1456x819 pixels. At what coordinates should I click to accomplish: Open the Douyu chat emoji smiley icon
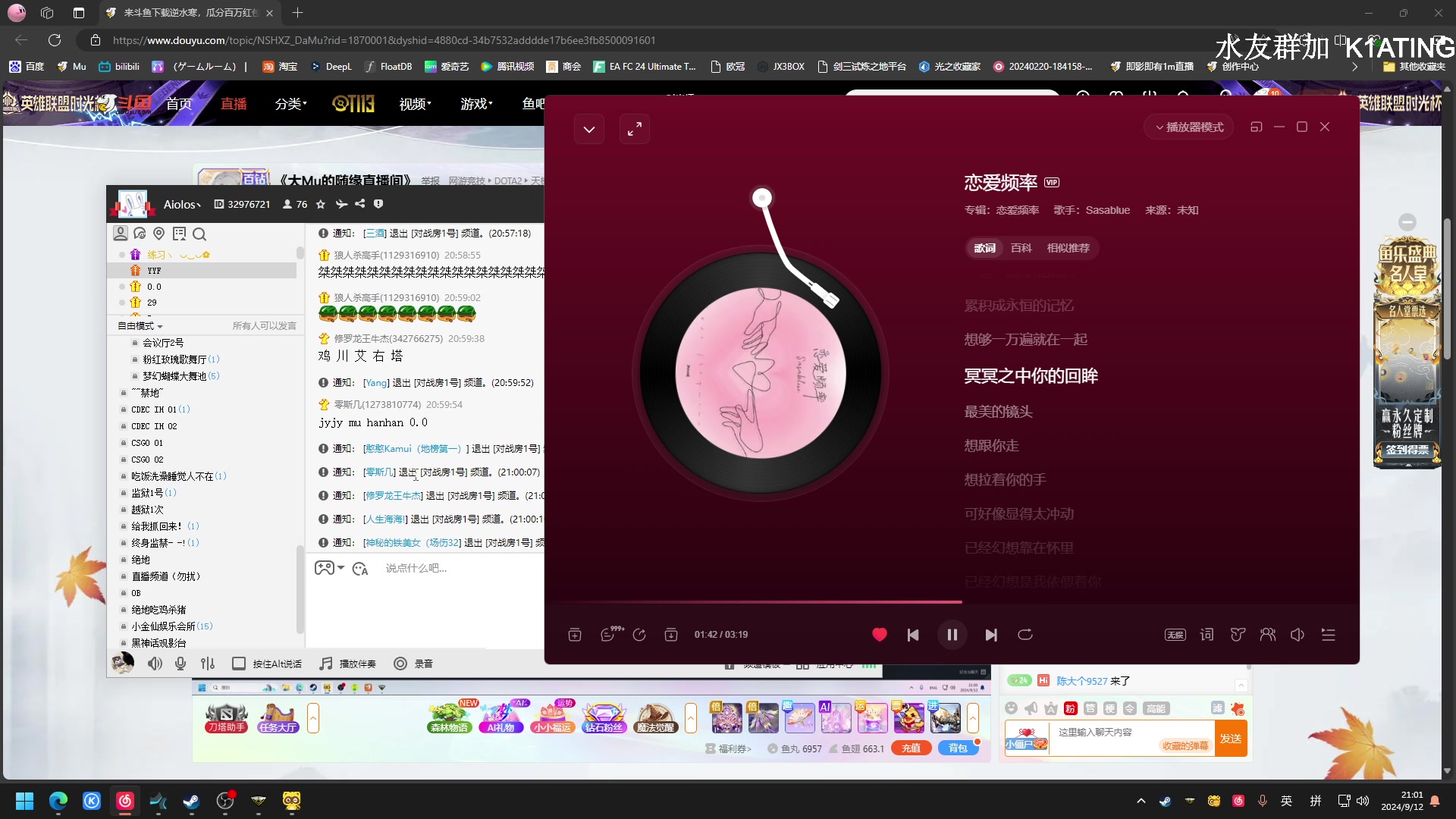tap(1011, 708)
